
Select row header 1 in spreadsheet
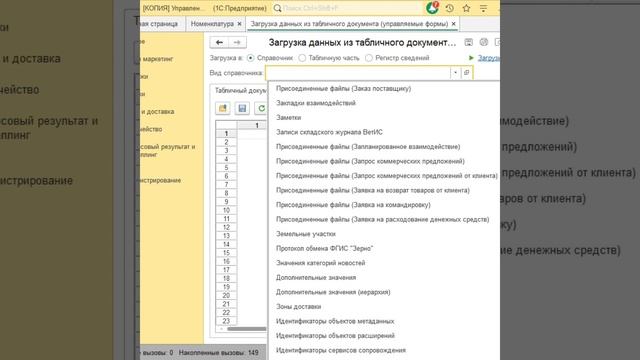[226, 133]
